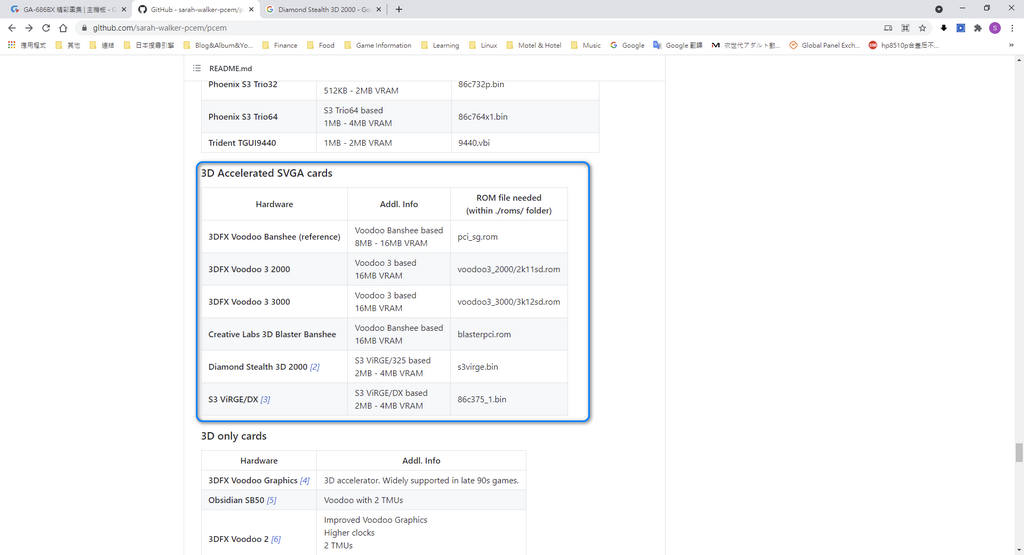The width and height of the screenshot is (1024, 555).
Task: Close the GitHub sarah-walker-pcem tab
Action: click(x=251, y=9)
